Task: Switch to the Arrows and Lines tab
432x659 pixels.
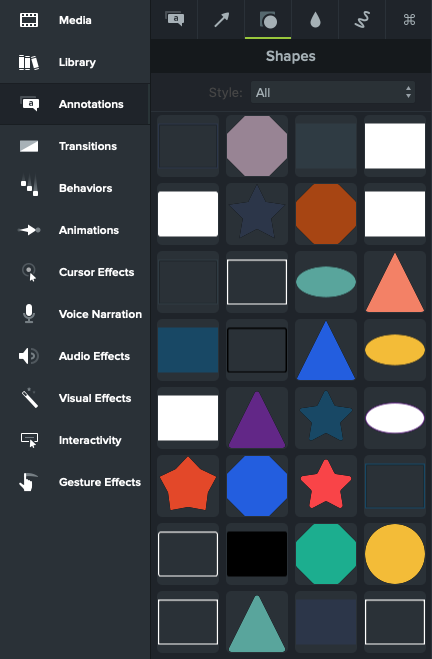Action: pyautogui.click(x=221, y=19)
